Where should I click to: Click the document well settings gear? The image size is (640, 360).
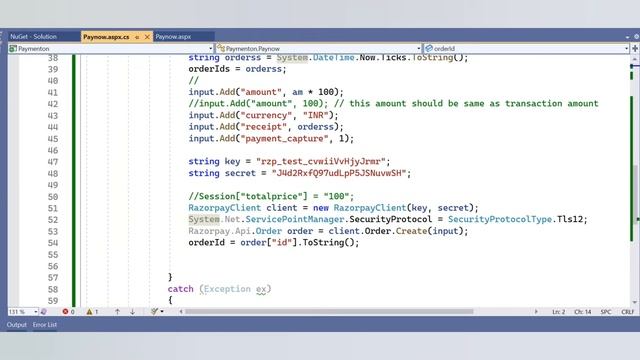pyautogui.click(x=636, y=37)
